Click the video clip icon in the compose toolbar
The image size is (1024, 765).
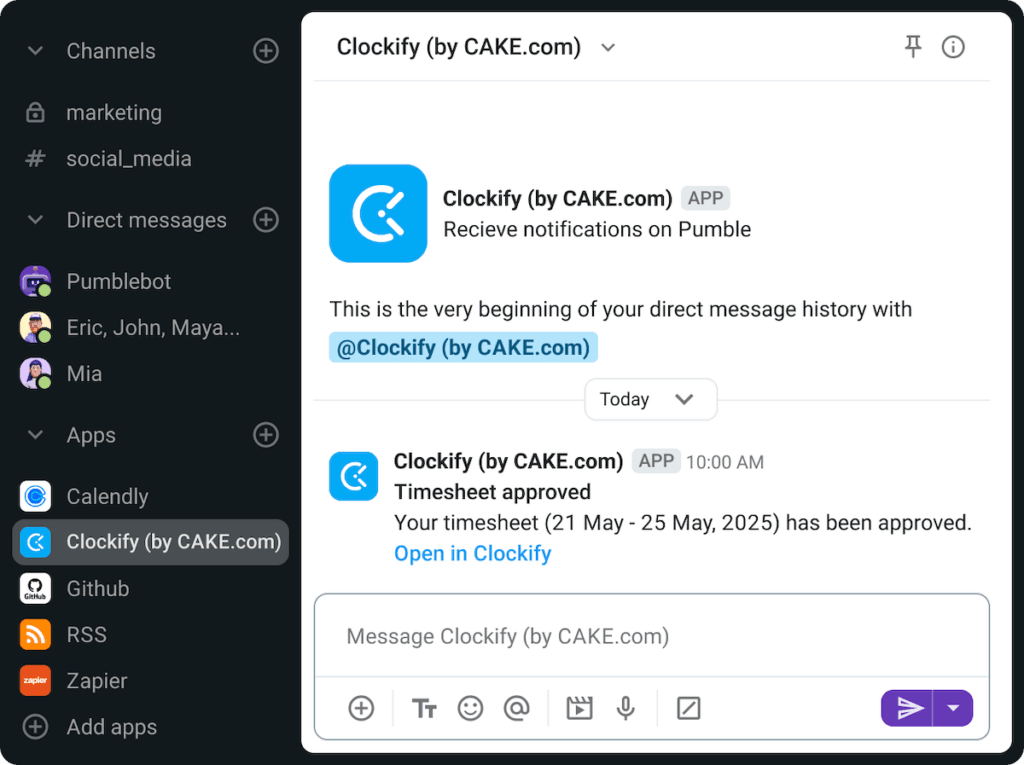pos(579,708)
